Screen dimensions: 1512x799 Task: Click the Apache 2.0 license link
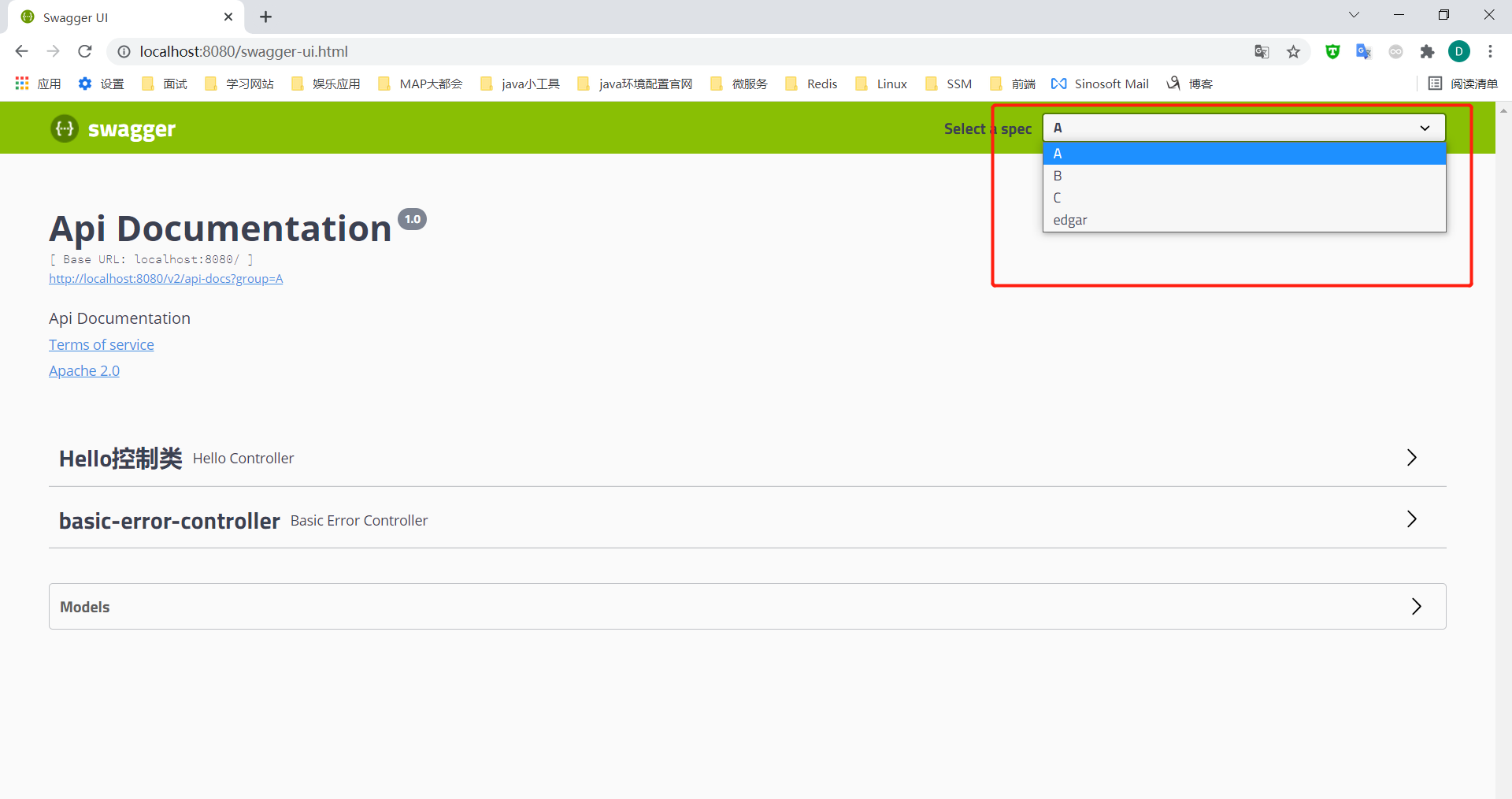(x=84, y=371)
